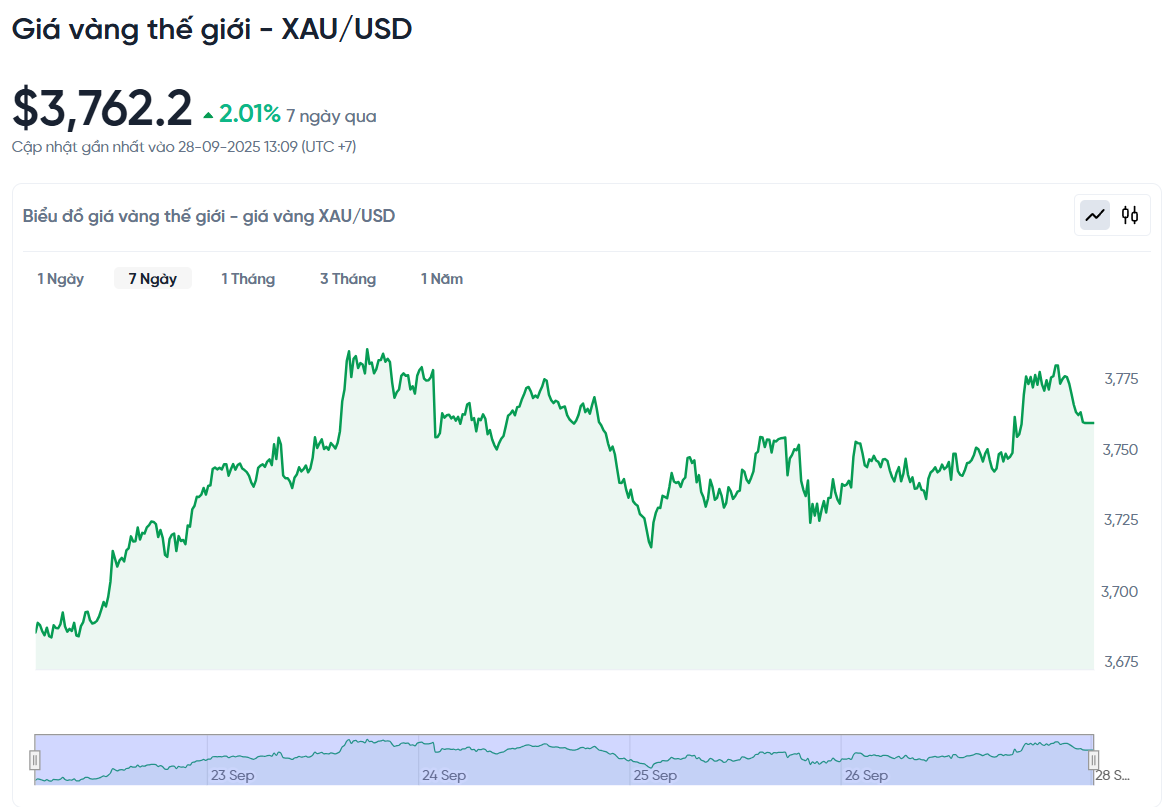Click the $3,762.2 current gold price
The height and width of the screenshot is (807, 1169).
[x=102, y=108]
